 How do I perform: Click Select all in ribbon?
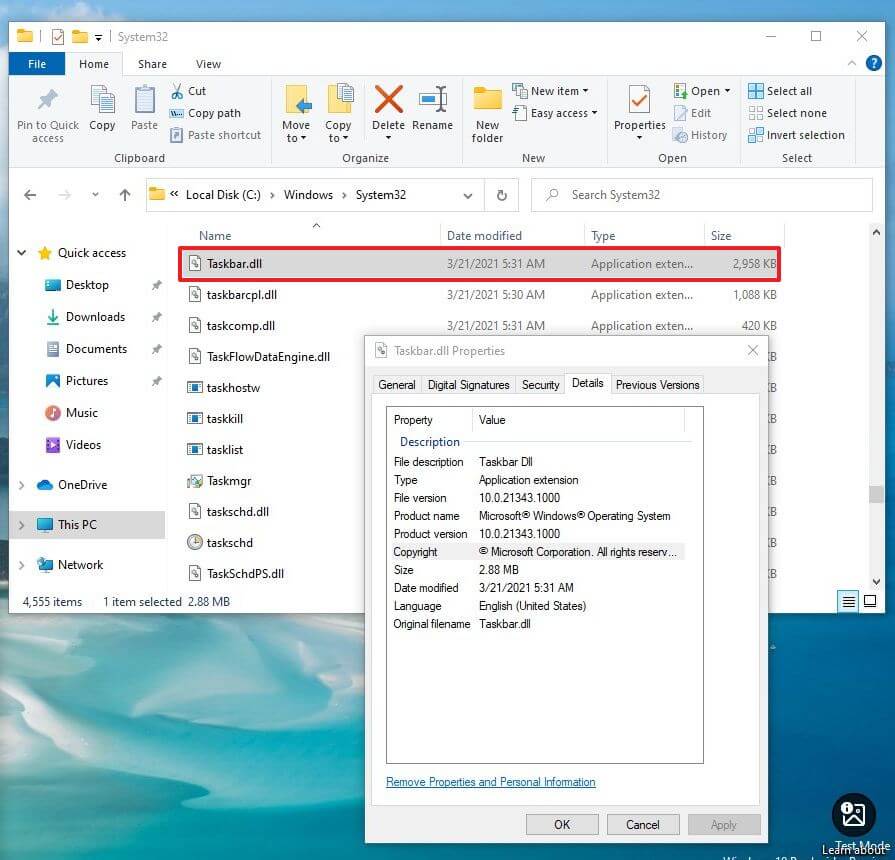pos(780,91)
